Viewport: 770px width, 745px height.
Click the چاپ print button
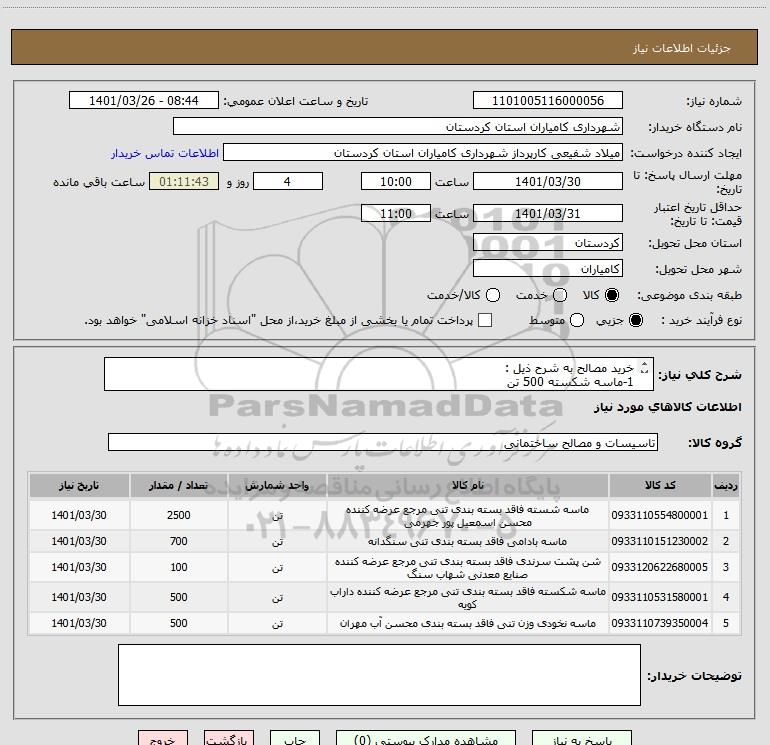tap(295, 739)
